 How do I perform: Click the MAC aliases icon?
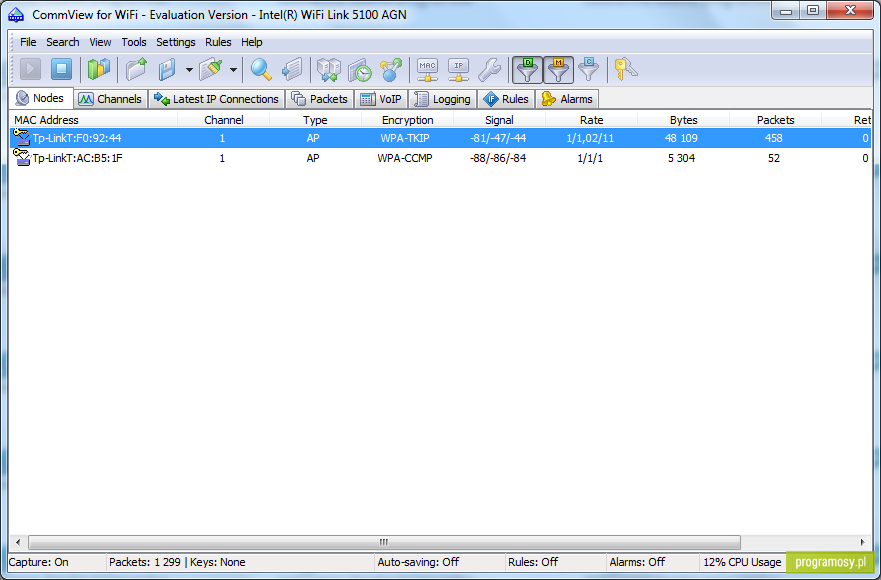tap(428, 70)
